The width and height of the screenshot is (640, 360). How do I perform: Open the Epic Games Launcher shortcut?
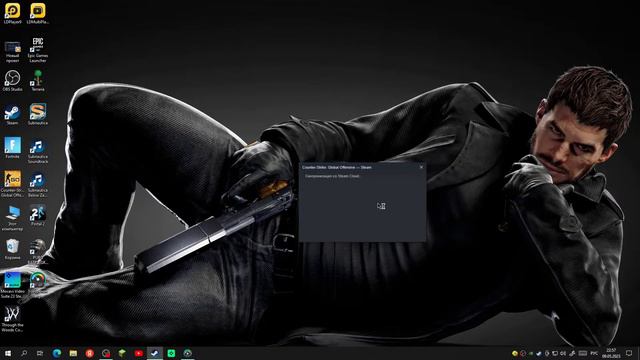(38, 50)
